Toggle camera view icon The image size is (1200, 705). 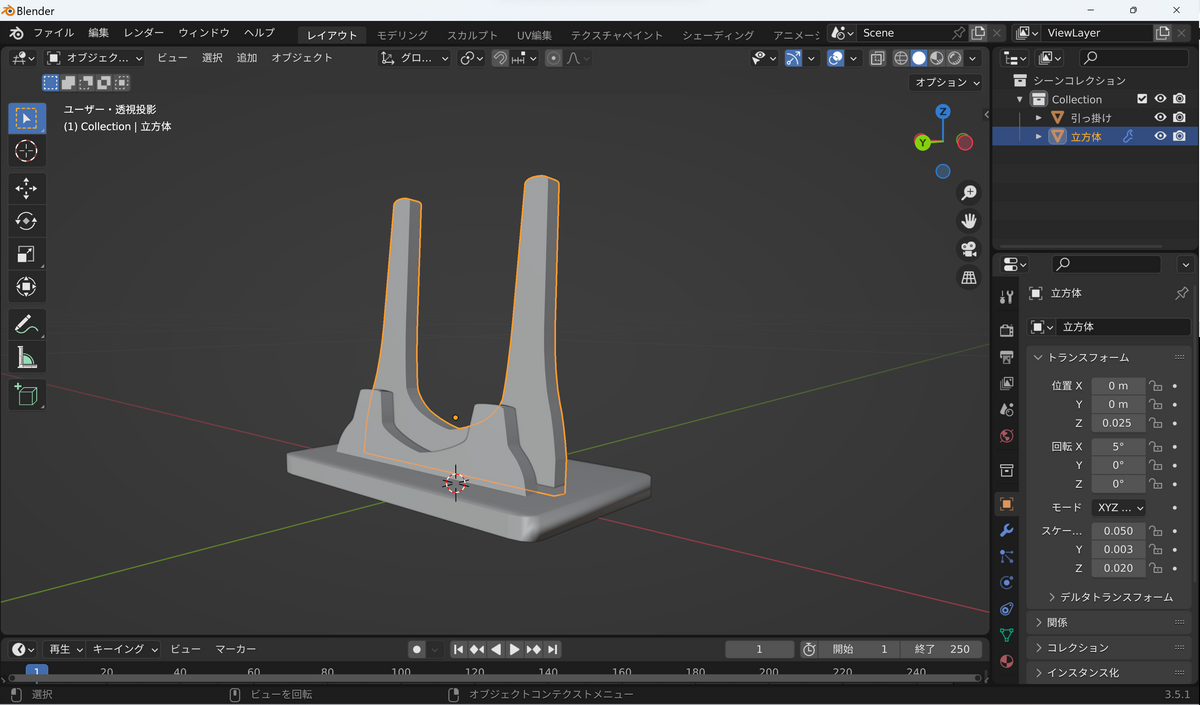pyautogui.click(x=968, y=249)
